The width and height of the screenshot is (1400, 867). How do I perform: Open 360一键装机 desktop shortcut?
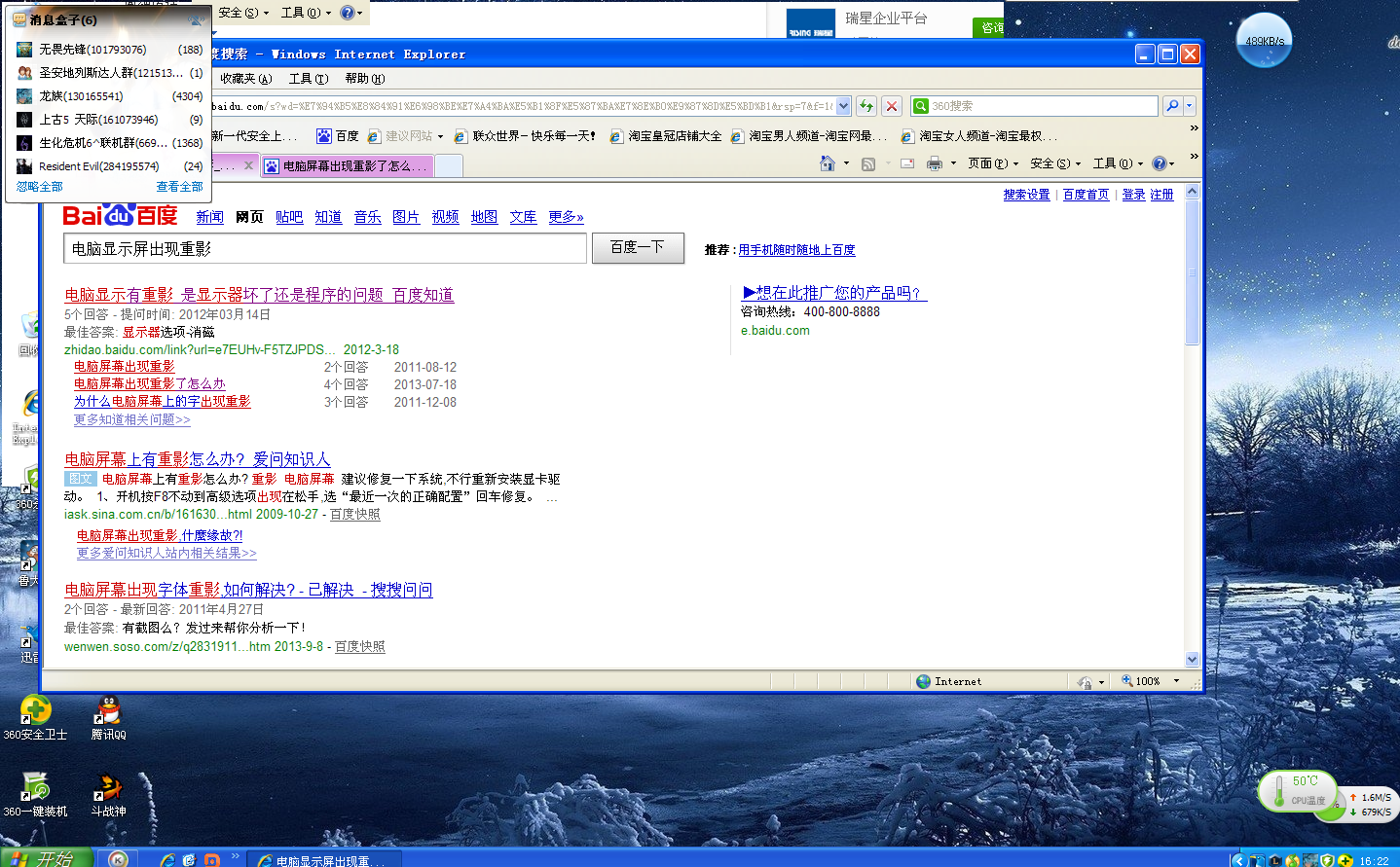(35, 794)
